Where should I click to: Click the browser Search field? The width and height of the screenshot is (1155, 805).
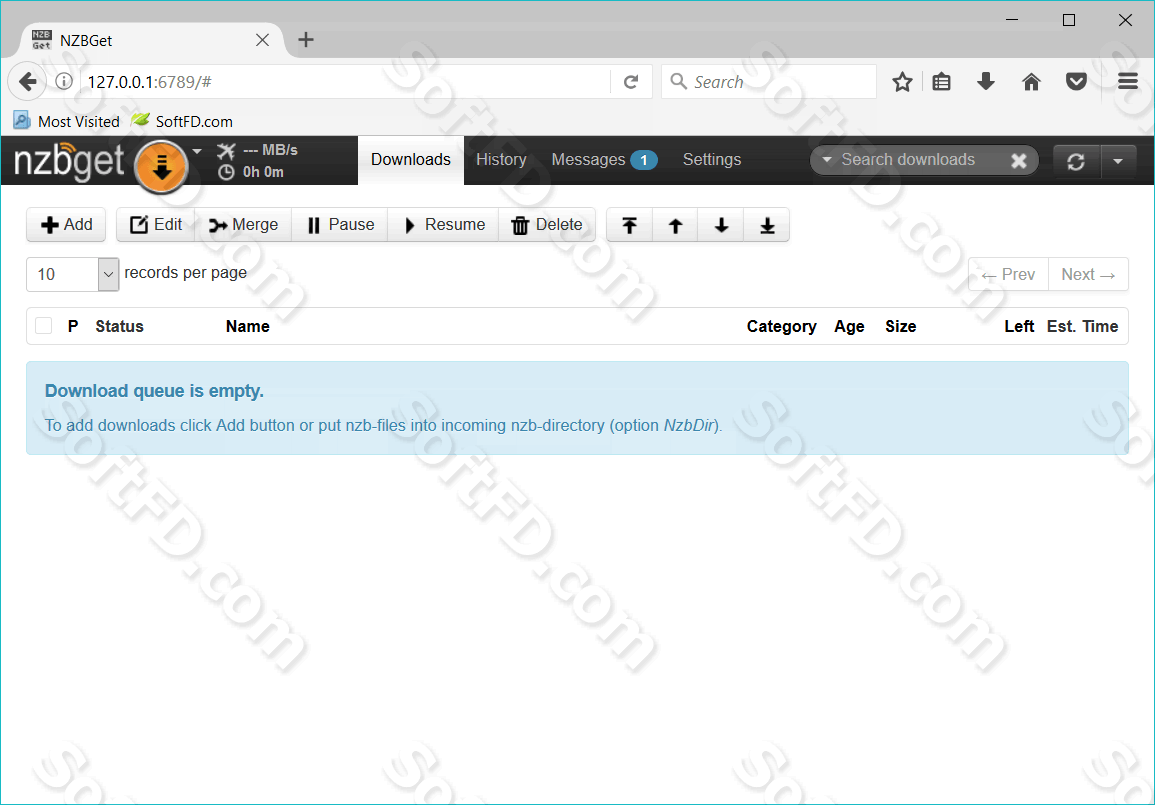coord(769,82)
